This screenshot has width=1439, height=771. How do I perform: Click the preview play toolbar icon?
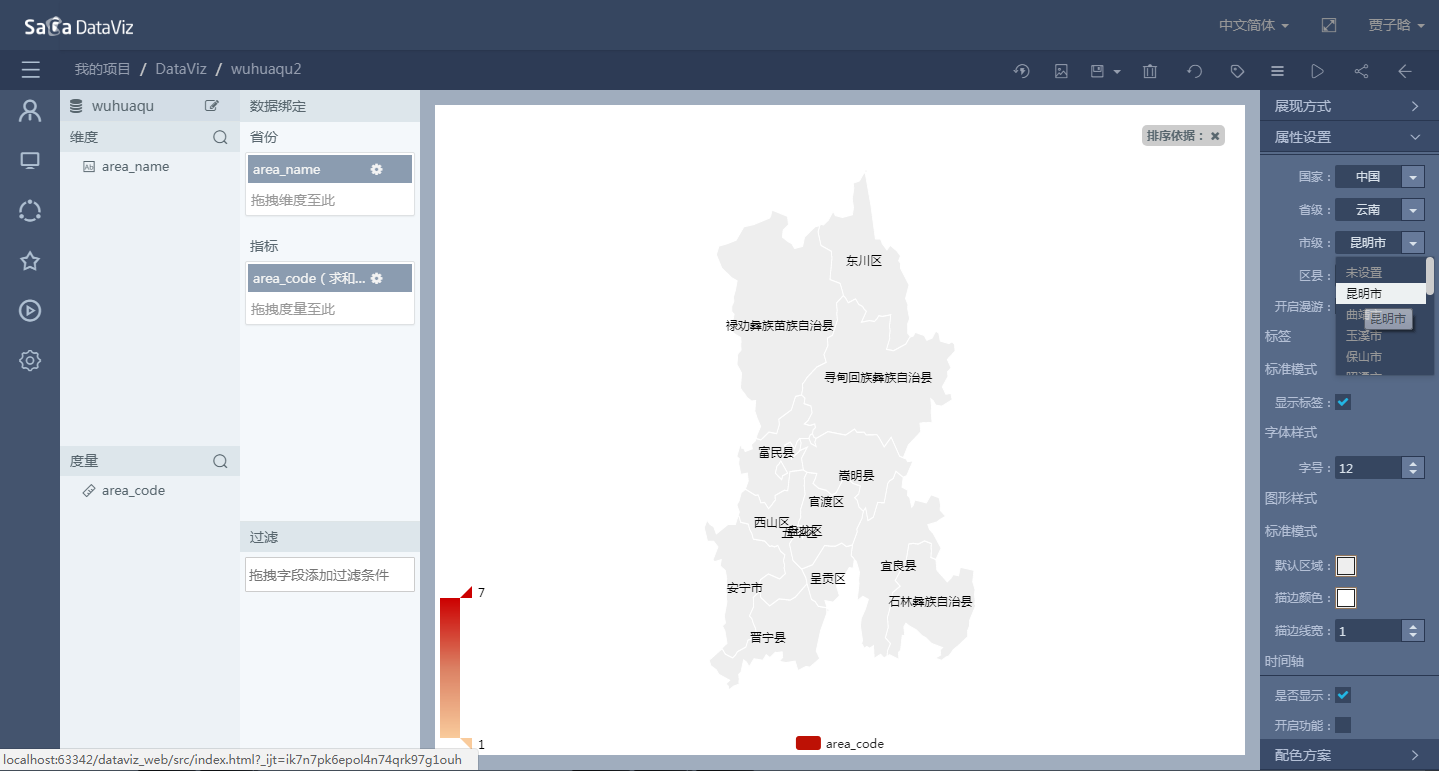tap(1318, 71)
